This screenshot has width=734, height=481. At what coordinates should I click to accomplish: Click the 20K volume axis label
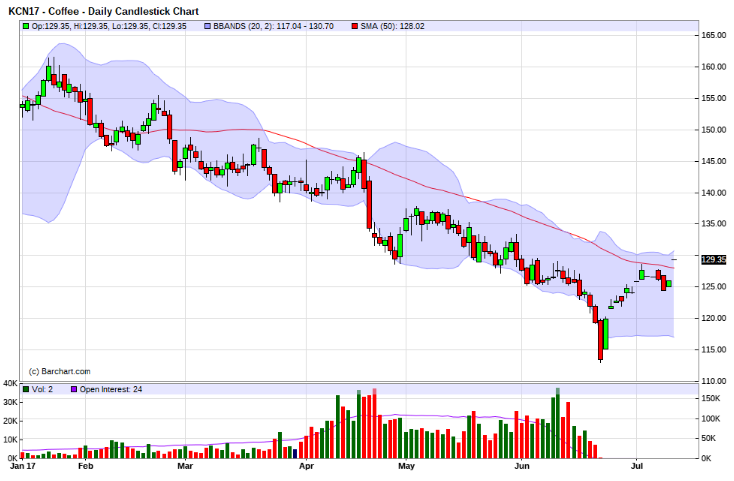click(x=10, y=421)
